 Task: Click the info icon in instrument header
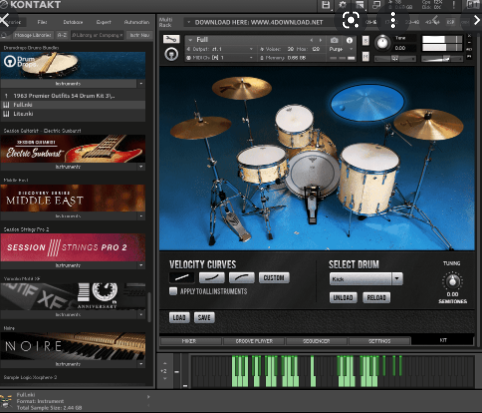click(x=349, y=40)
